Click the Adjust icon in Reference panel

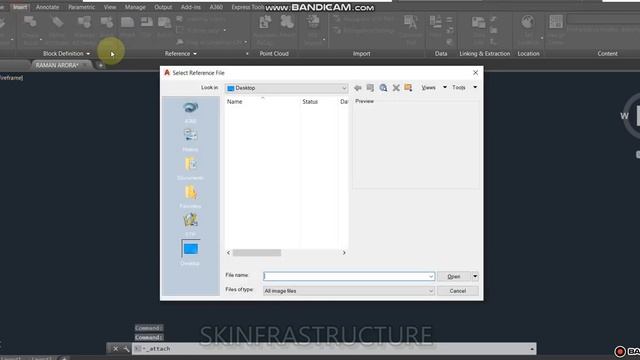[x=164, y=22]
